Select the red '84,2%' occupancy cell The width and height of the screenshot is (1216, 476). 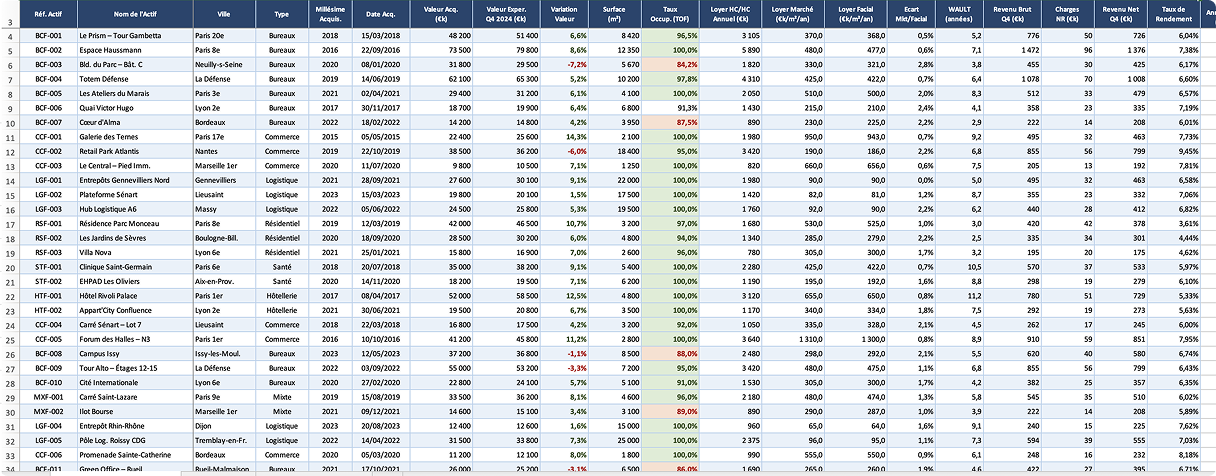(670, 64)
